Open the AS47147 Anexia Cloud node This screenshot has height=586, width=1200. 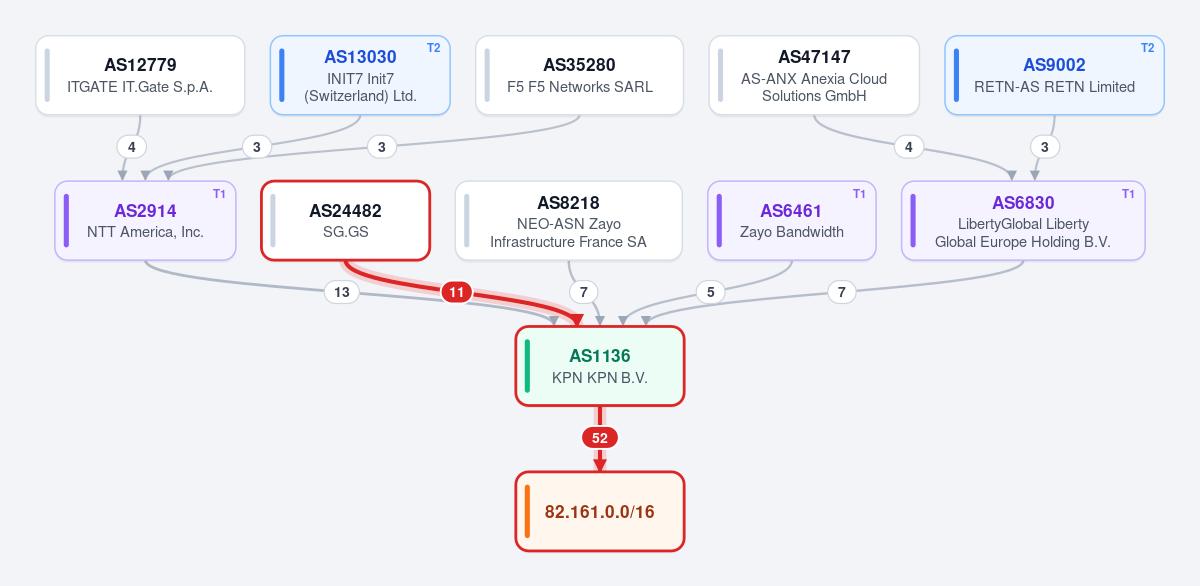coord(814,75)
